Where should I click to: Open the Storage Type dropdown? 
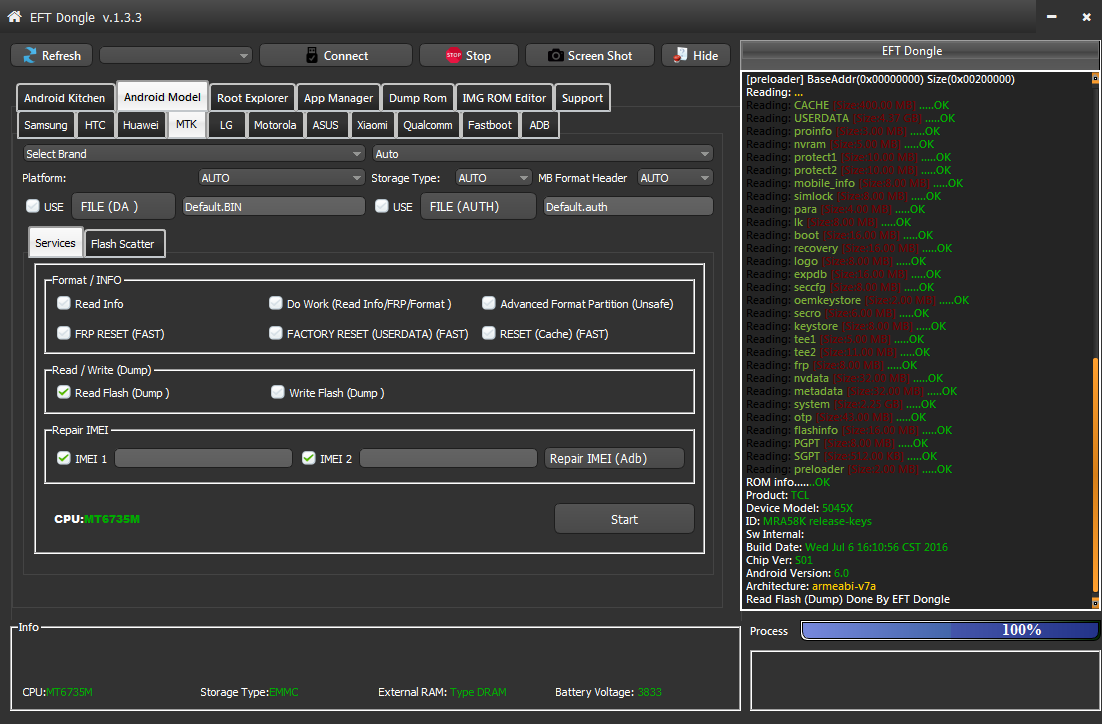point(493,178)
